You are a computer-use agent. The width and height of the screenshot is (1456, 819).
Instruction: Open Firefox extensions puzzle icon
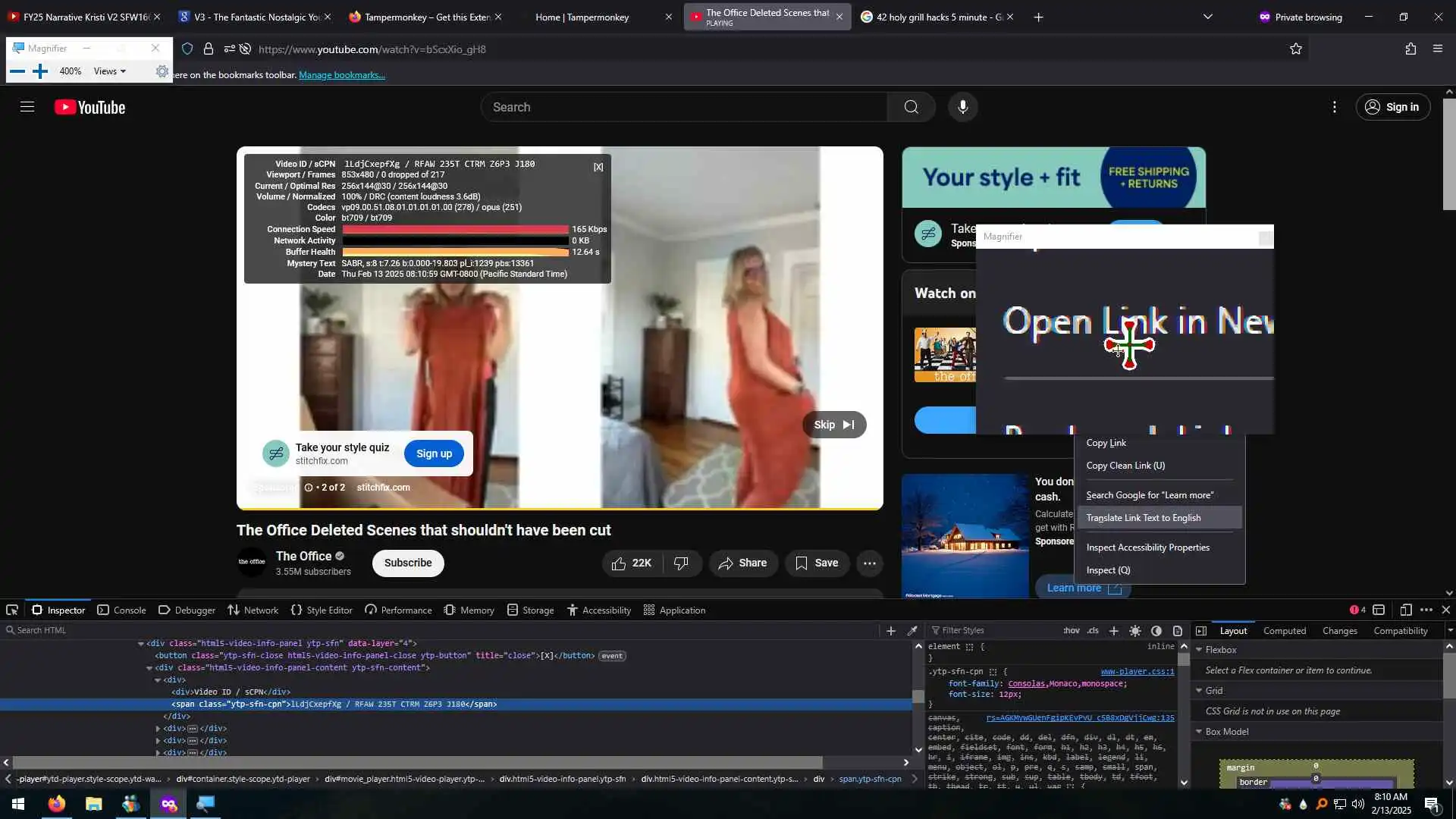(x=1410, y=49)
